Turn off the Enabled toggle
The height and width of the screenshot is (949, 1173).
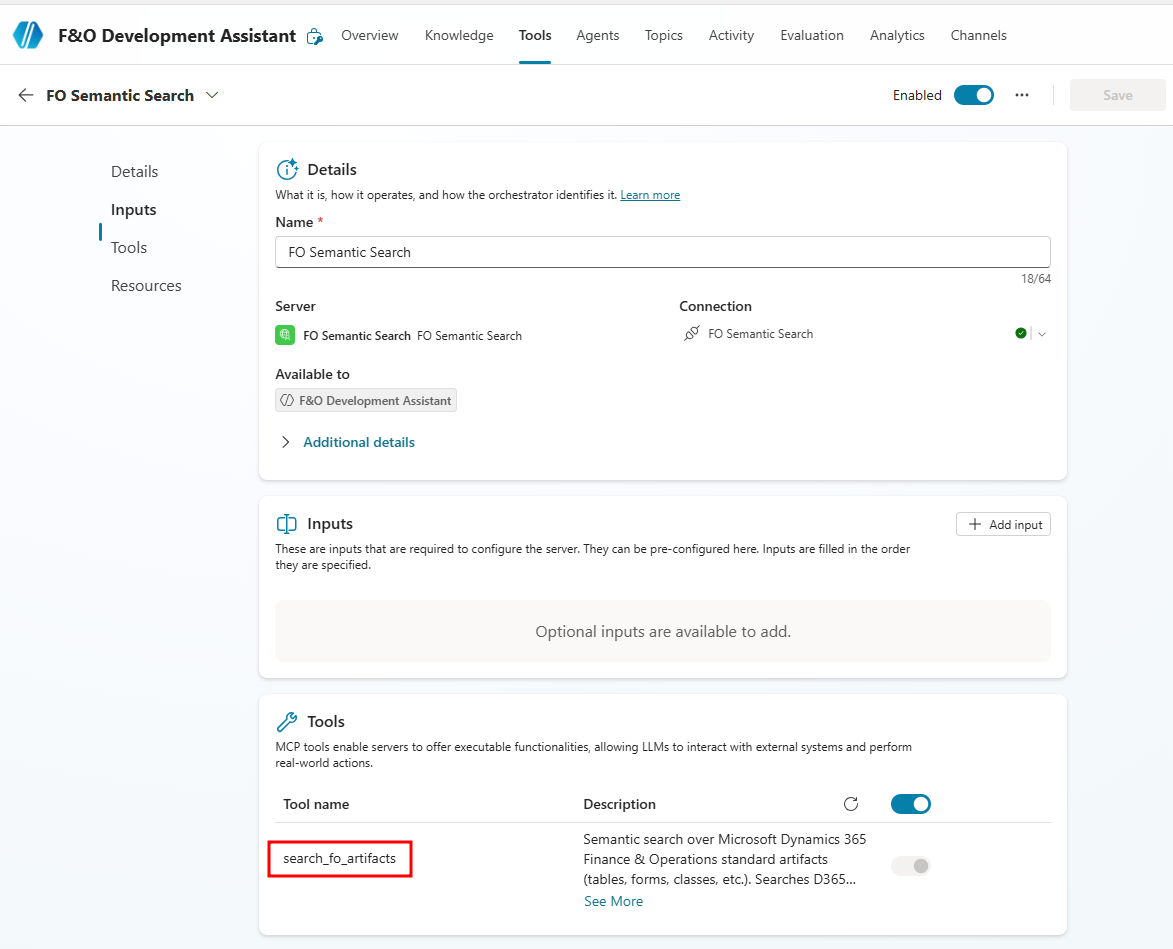(974, 95)
